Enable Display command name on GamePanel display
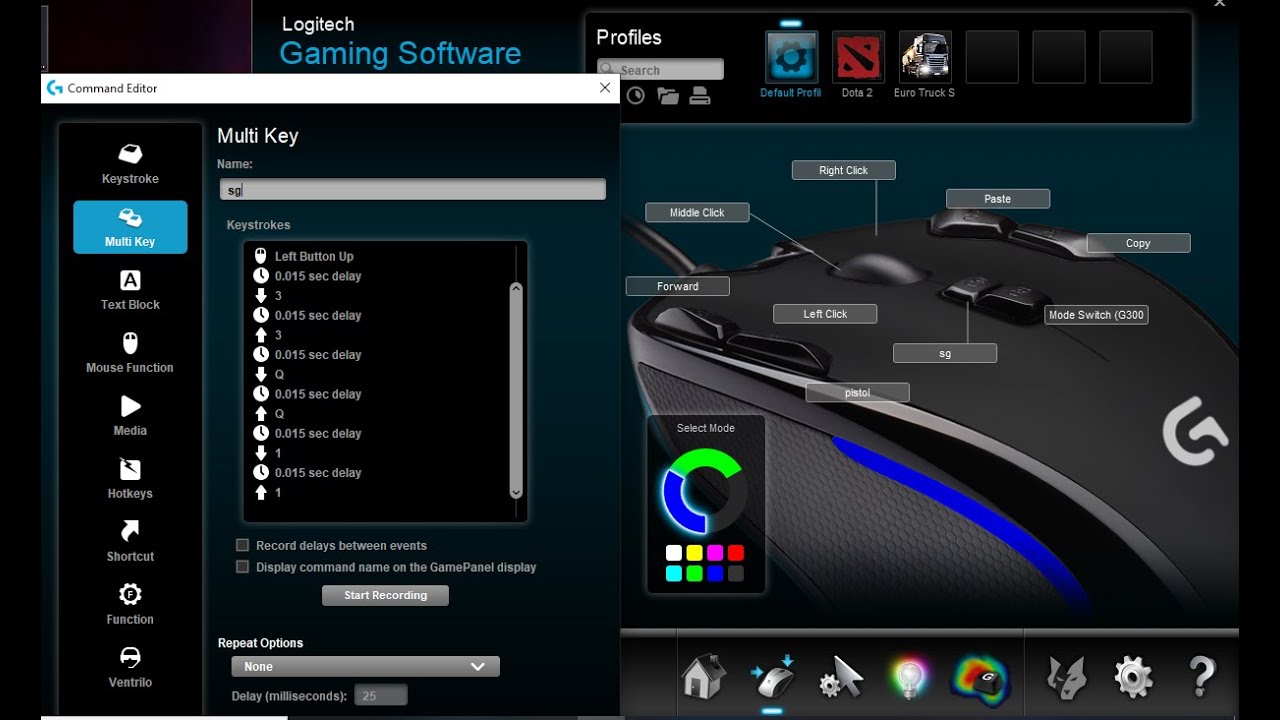 242,567
